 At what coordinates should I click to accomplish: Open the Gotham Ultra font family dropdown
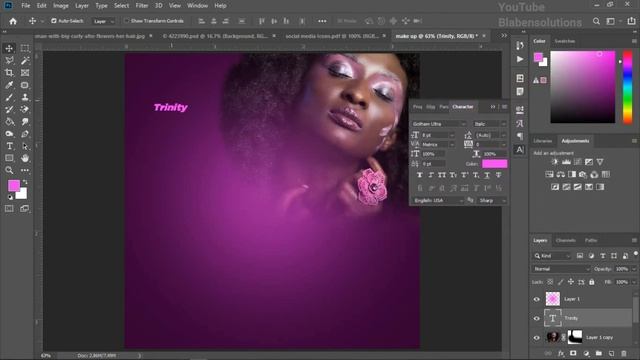tap(438, 124)
